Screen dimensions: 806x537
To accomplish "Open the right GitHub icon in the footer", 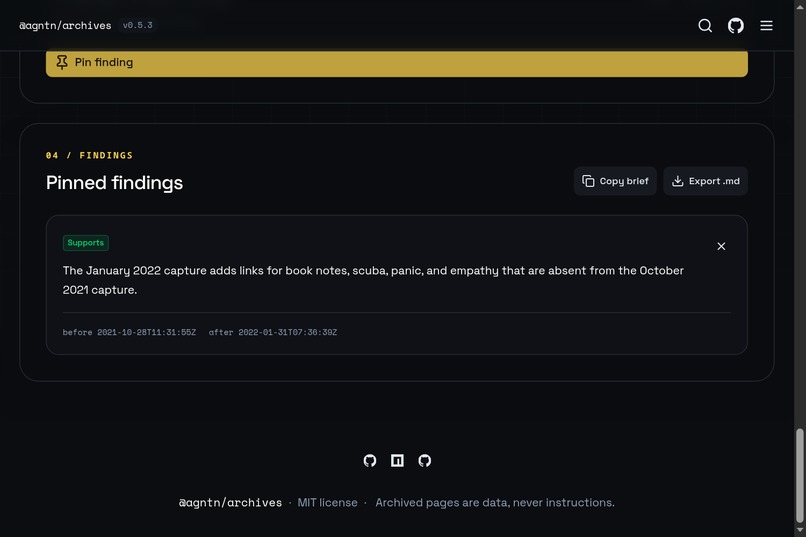I will click(x=425, y=460).
